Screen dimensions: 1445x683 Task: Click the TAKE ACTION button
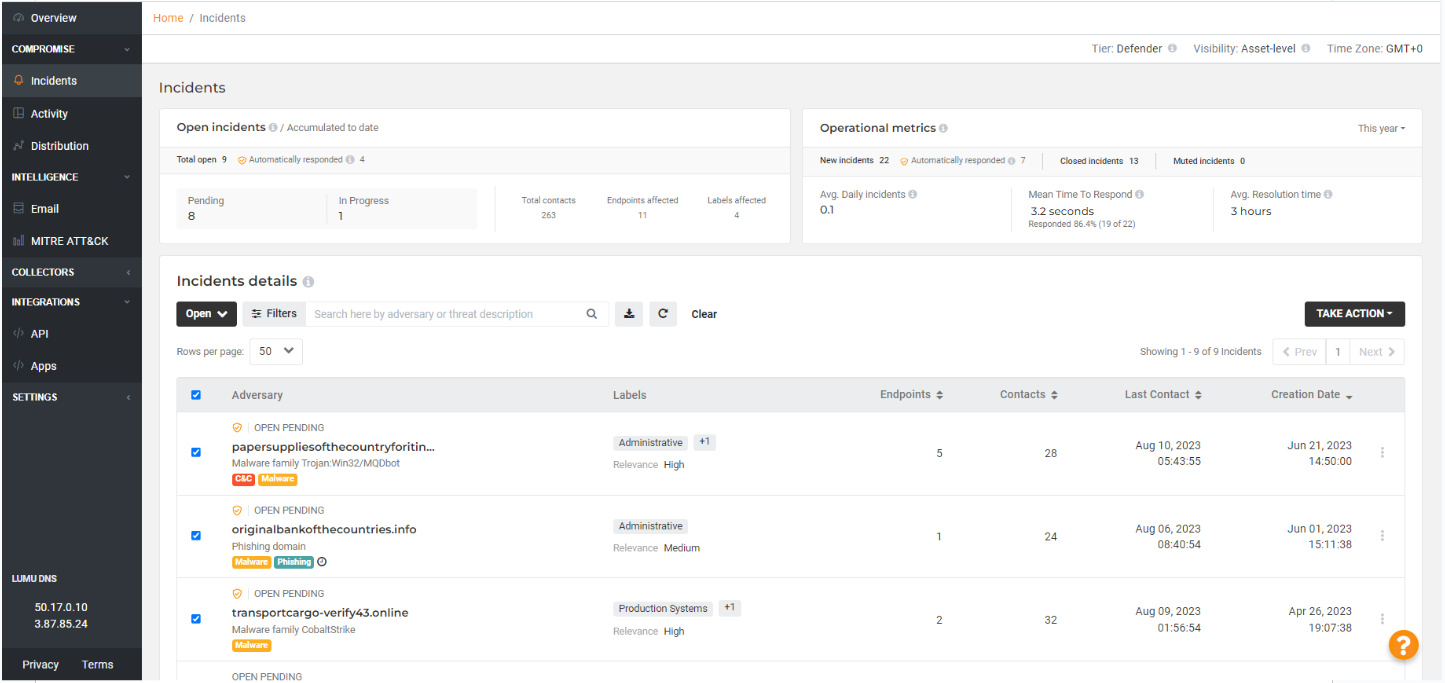tap(1354, 313)
